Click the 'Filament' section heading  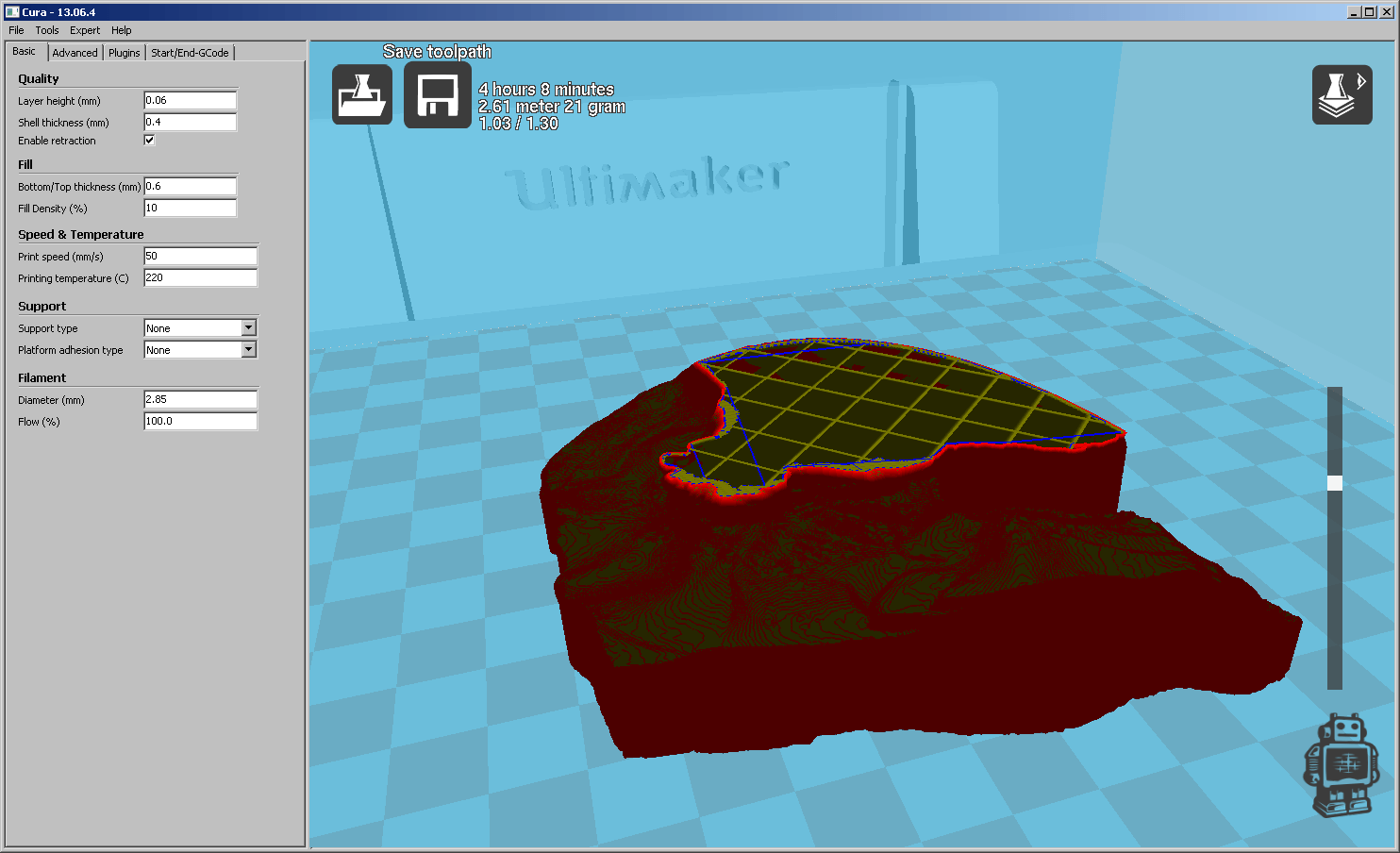coord(42,378)
